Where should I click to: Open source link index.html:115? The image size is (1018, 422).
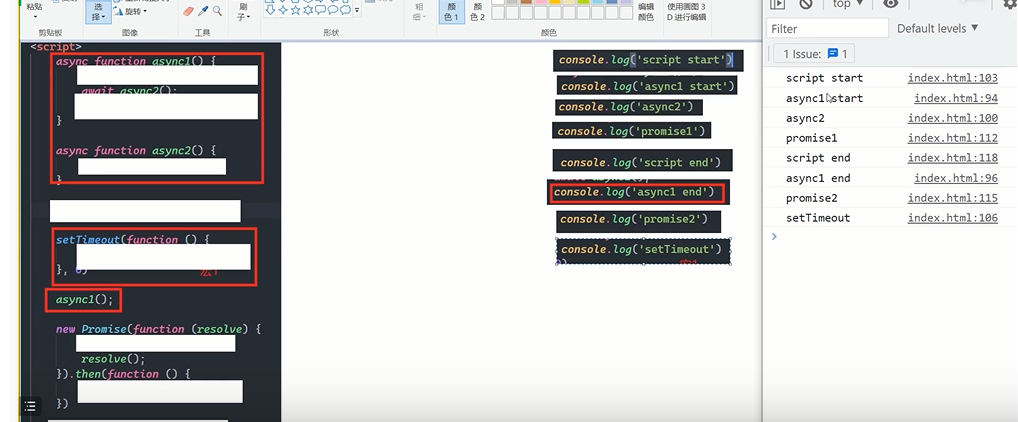pyautogui.click(x=952, y=198)
